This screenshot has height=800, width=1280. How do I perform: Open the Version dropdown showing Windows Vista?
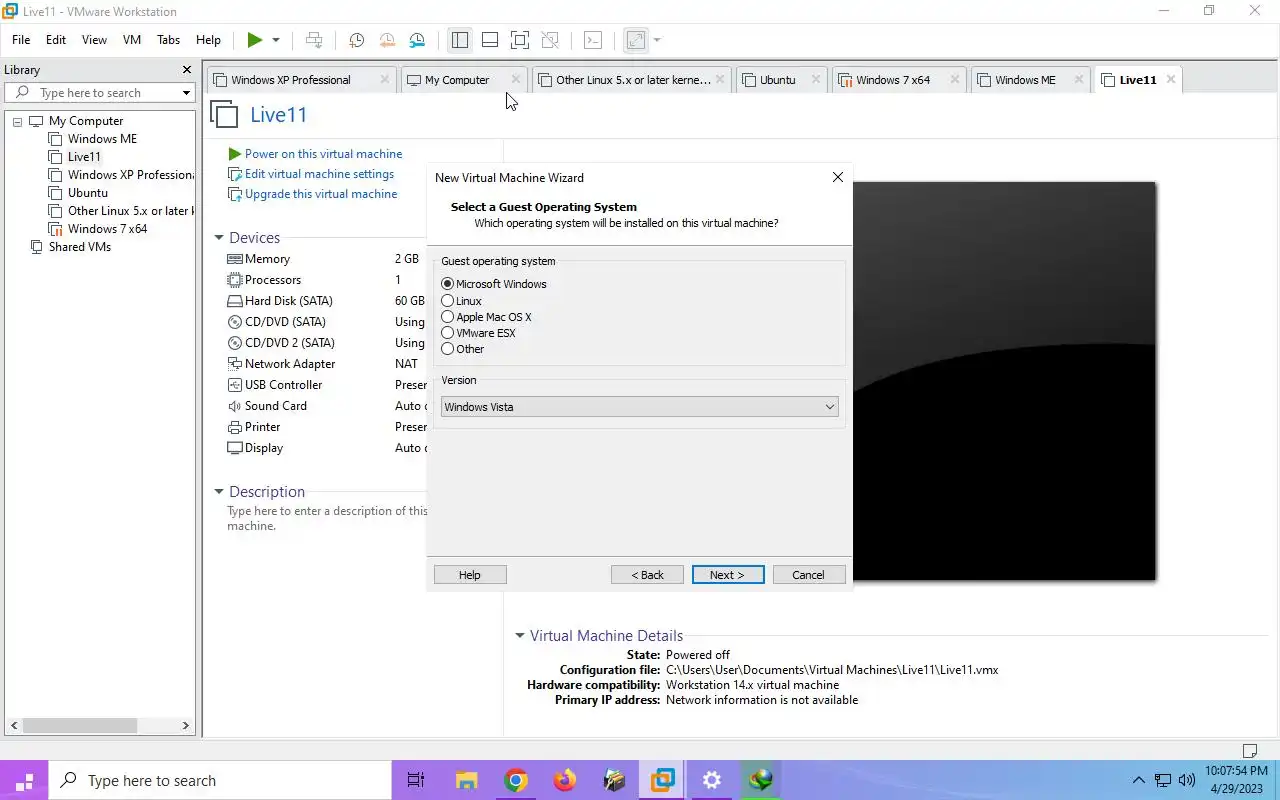click(x=639, y=407)
